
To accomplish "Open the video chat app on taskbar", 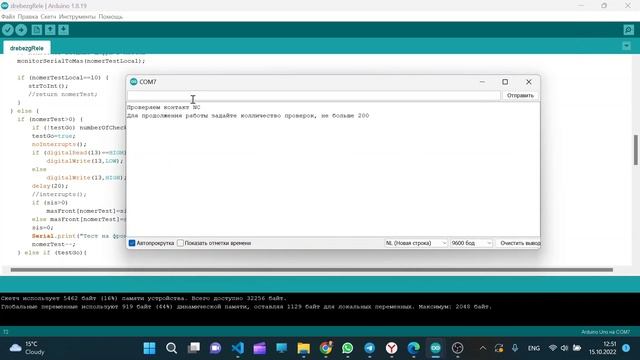I will tap(216, 348).
